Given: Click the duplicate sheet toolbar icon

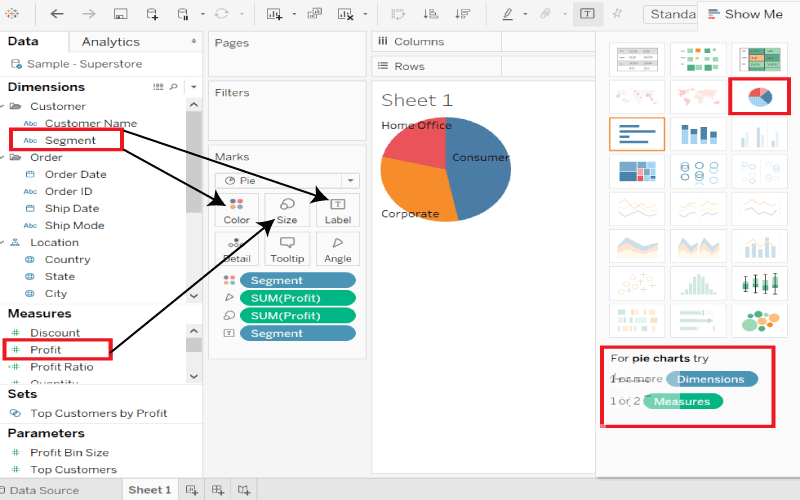Looking at the screenshot, I should [x=314, y=14].
